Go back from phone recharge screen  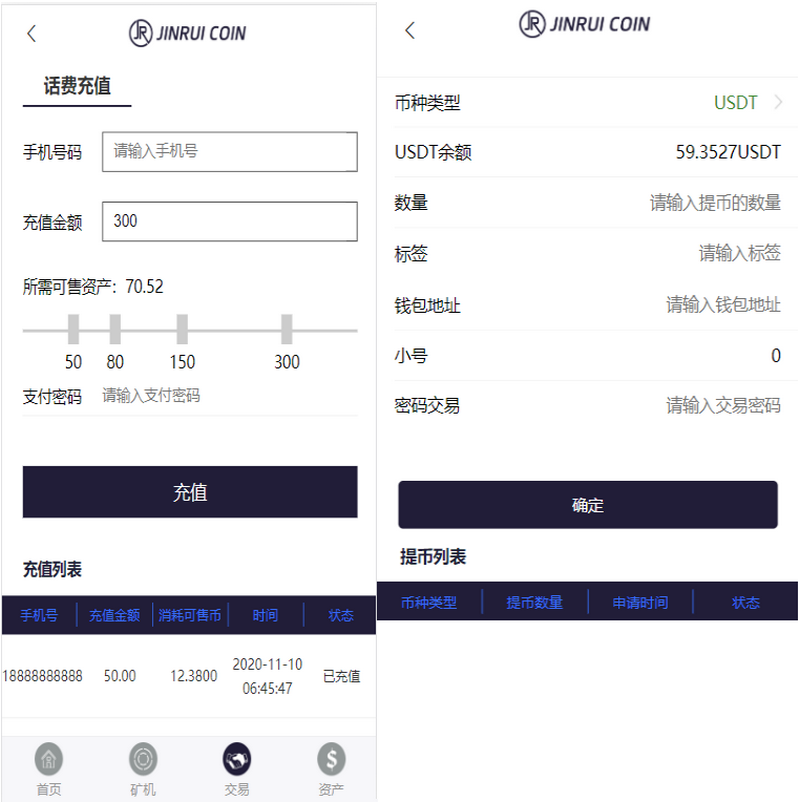pyautogui.click(x=32, y=34)
